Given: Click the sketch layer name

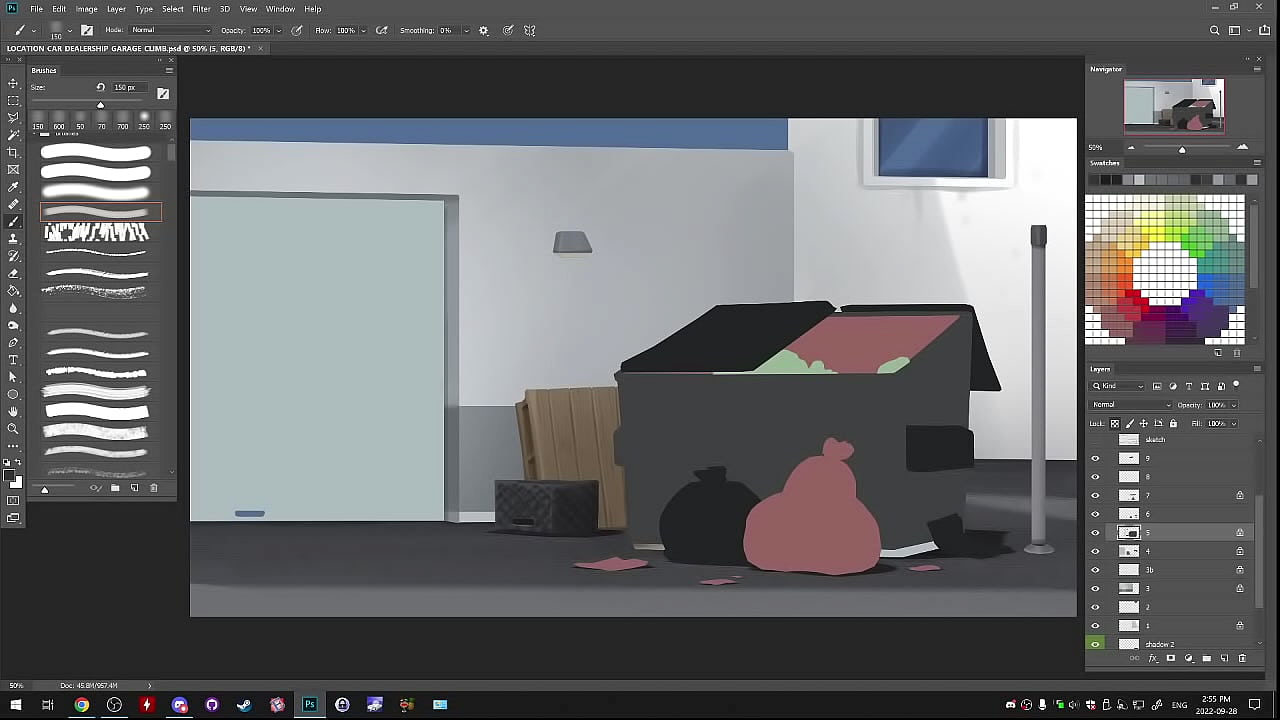Looking at the screenshot, I should (x=1155, y=440).
